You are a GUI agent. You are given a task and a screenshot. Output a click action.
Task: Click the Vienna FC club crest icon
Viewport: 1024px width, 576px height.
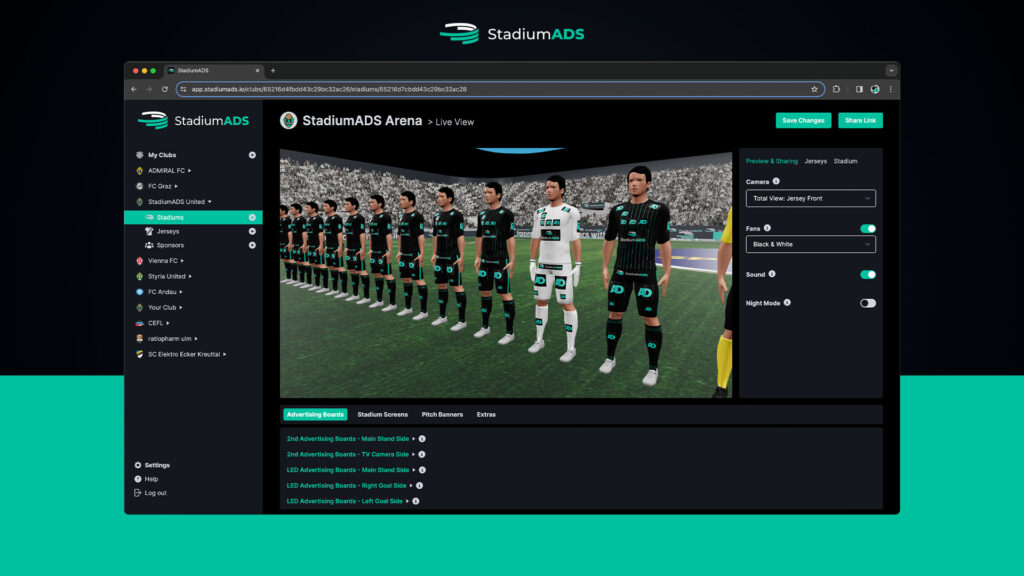click(x=139, y=261)
